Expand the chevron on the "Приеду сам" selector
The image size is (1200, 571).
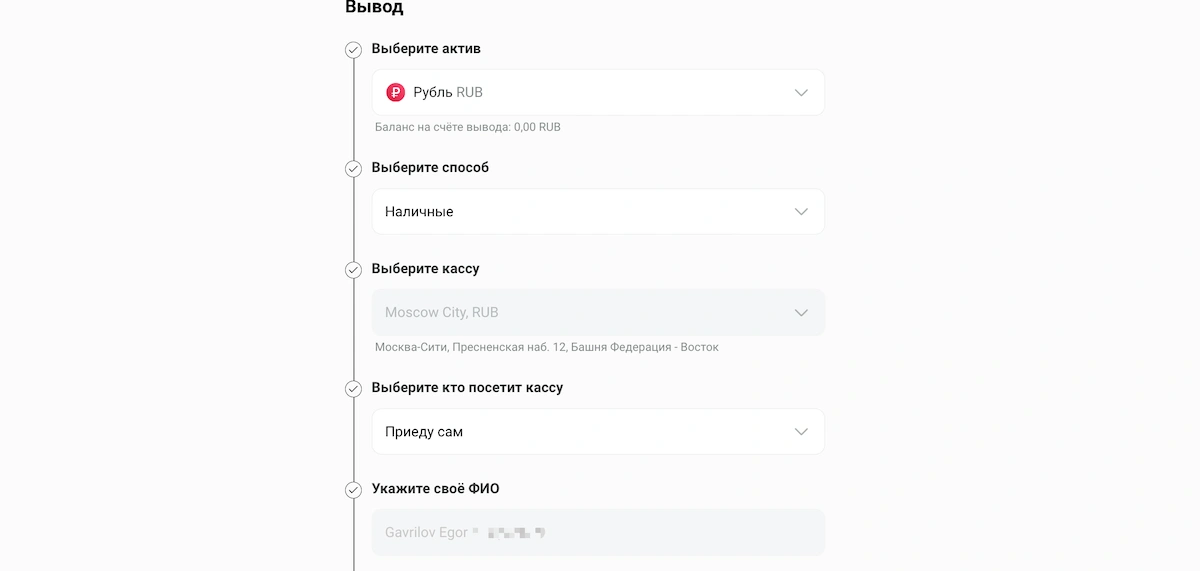click(x=801, y=432)
